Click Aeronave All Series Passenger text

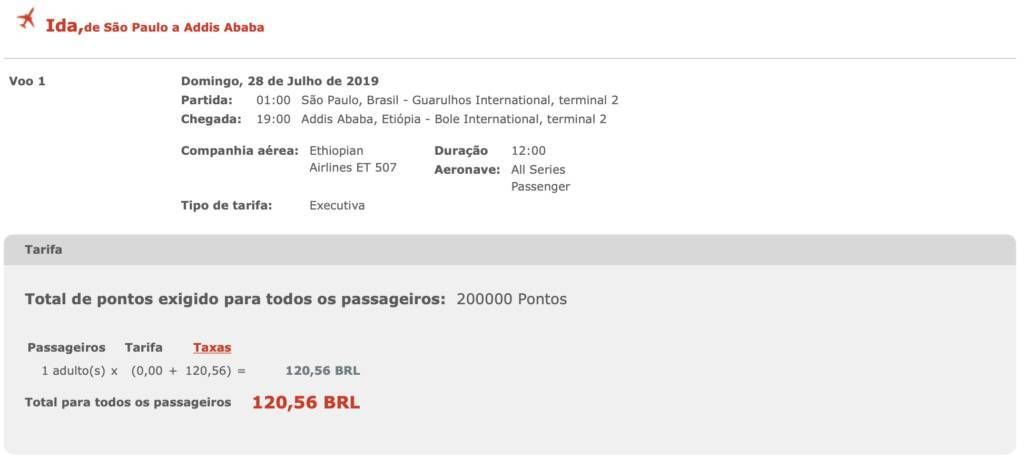coord(541,178)
